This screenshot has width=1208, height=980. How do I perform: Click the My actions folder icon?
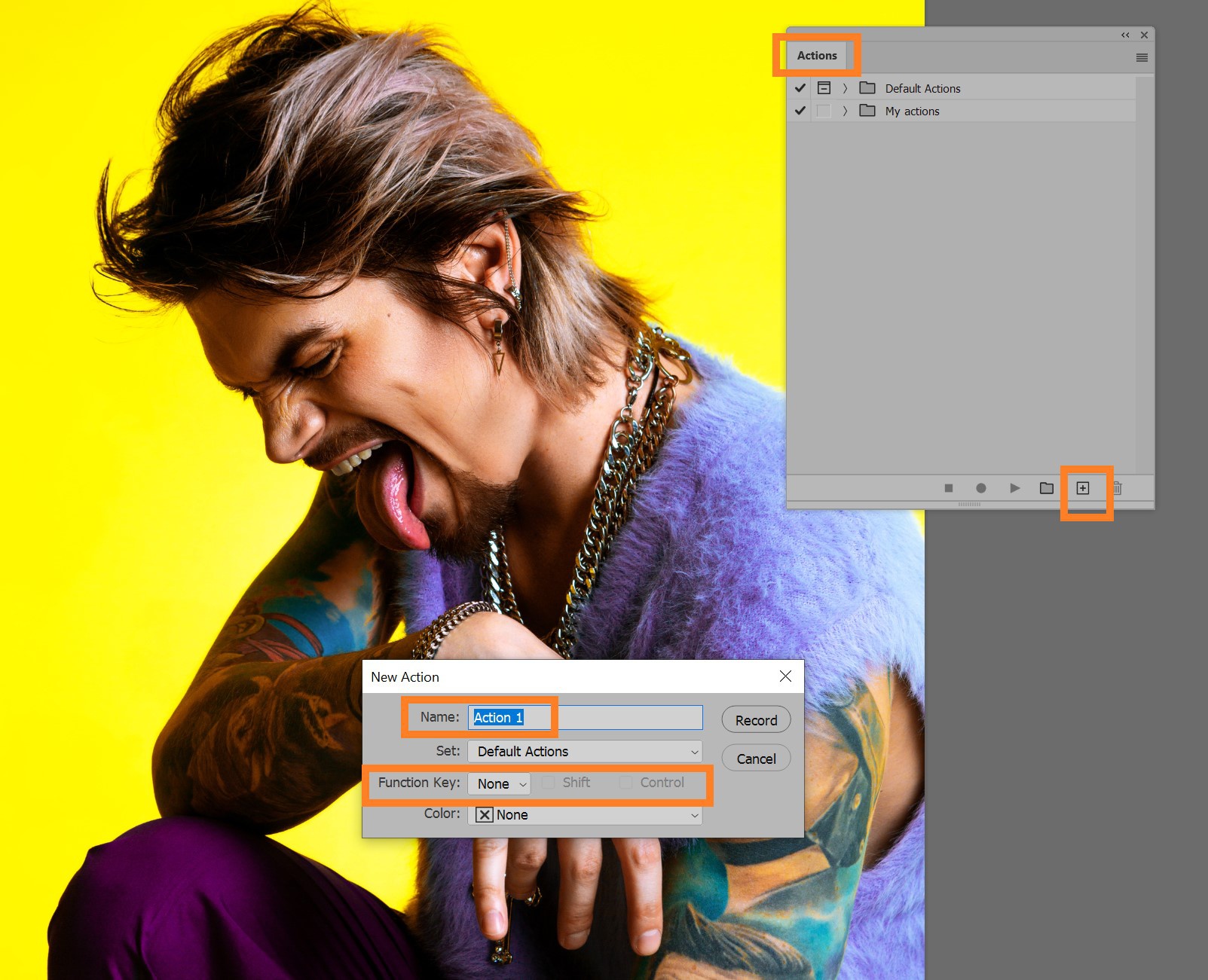(x=867, y=110)
